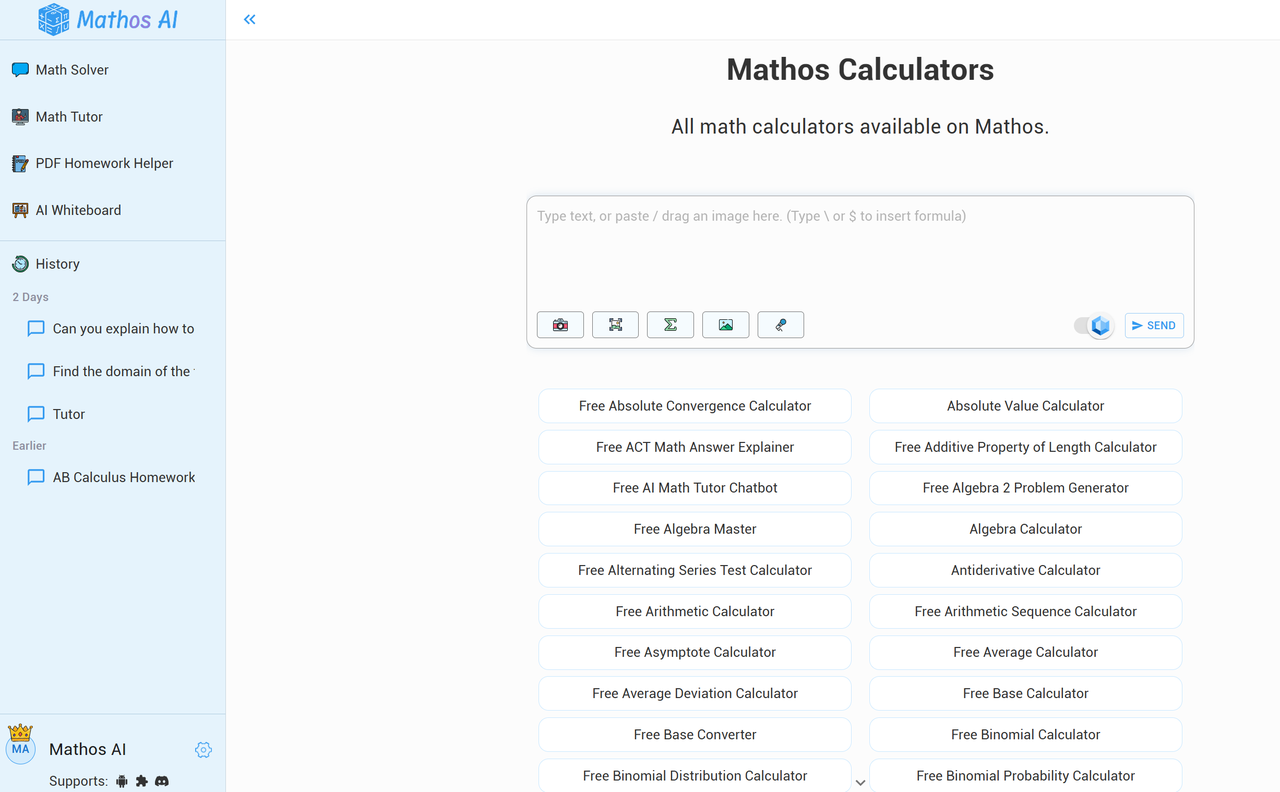This screenshot has height=792, width=1280.
Task: Open settings via the gear icon
Action: pyautogui.click(x=203, y=750)
